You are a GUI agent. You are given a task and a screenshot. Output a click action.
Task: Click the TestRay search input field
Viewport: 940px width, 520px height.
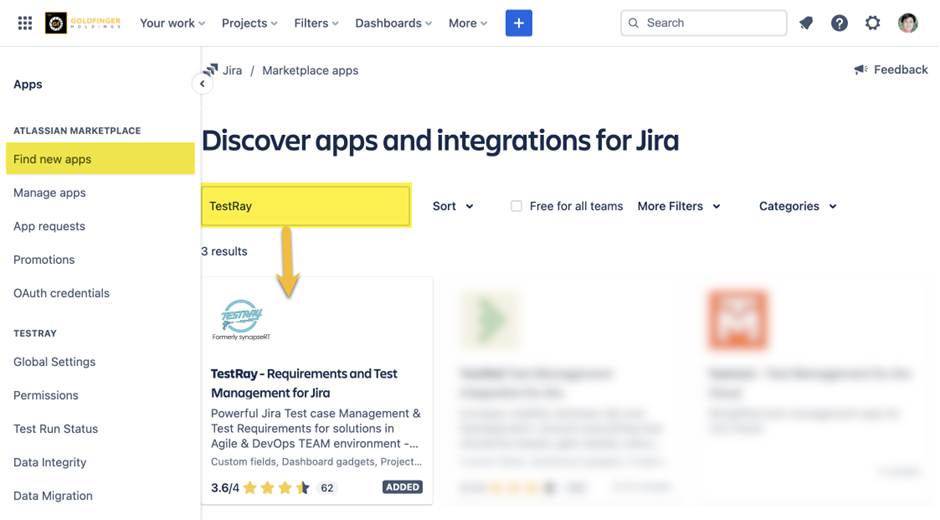305,206
